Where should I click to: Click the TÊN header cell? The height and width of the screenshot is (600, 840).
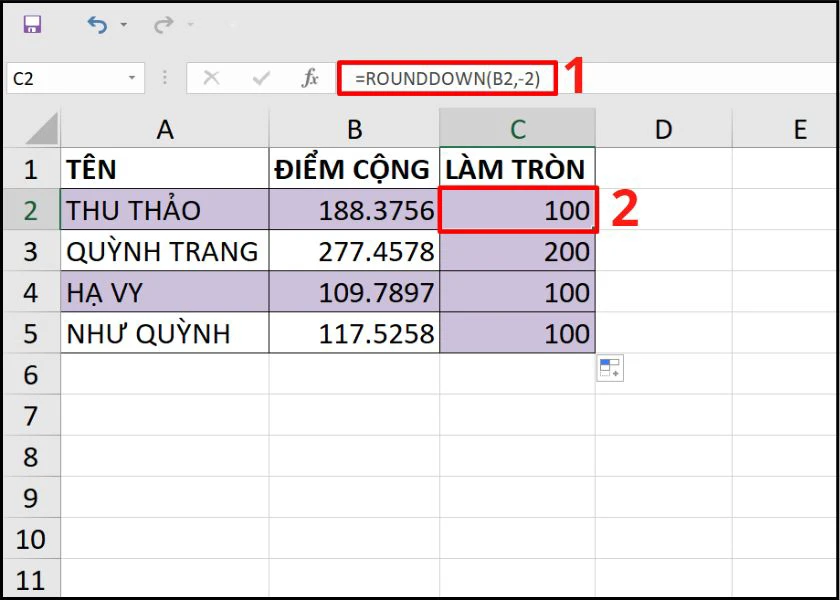(164, 168)
